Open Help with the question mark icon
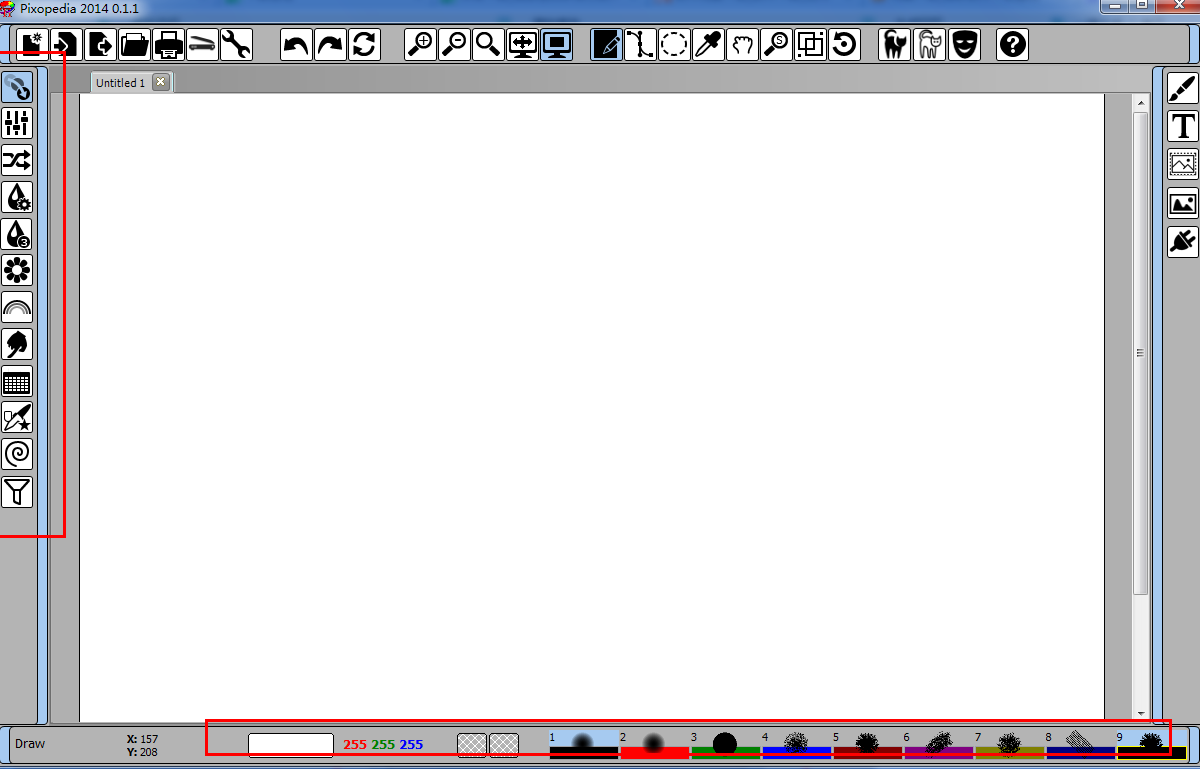Screen dimensions: 1200x769 [1013, 44]
